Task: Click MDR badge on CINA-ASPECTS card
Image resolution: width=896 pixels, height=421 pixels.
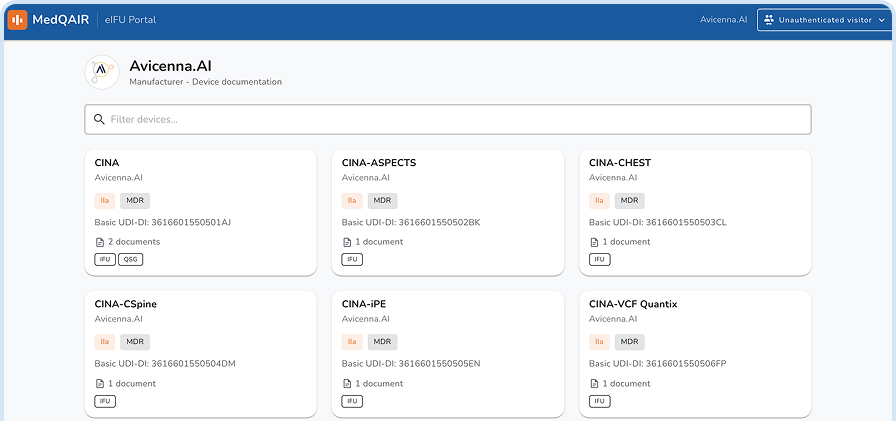Action: point(382,201)
